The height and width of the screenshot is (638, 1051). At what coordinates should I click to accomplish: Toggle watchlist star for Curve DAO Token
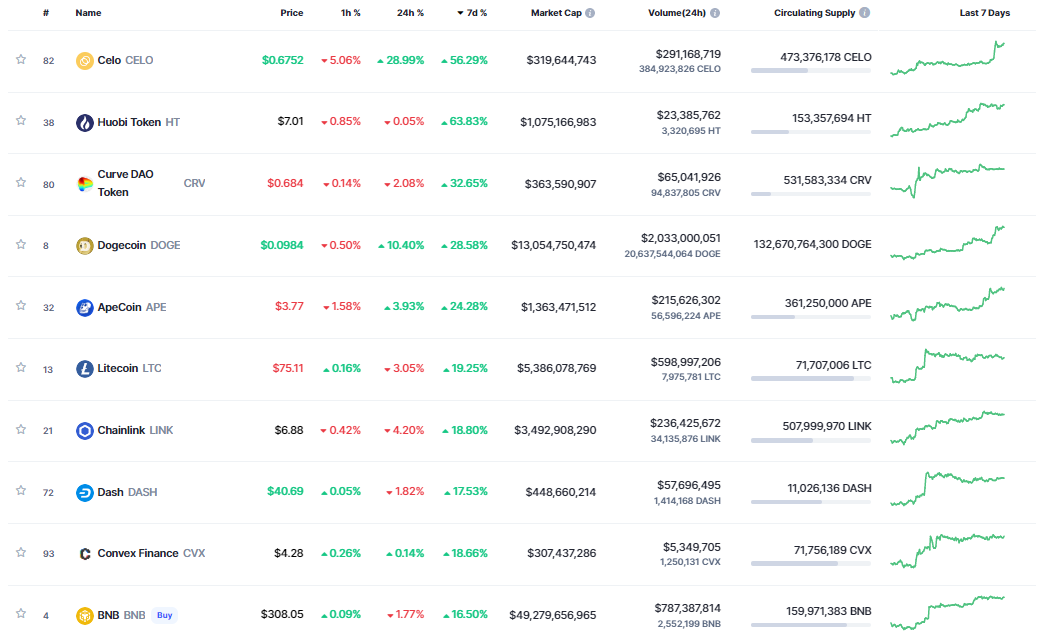click(x=21, y=182)
